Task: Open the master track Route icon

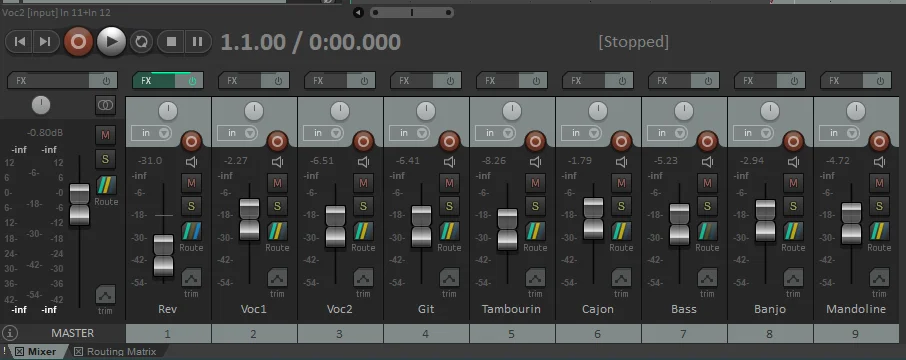Action: click(106, 185)
